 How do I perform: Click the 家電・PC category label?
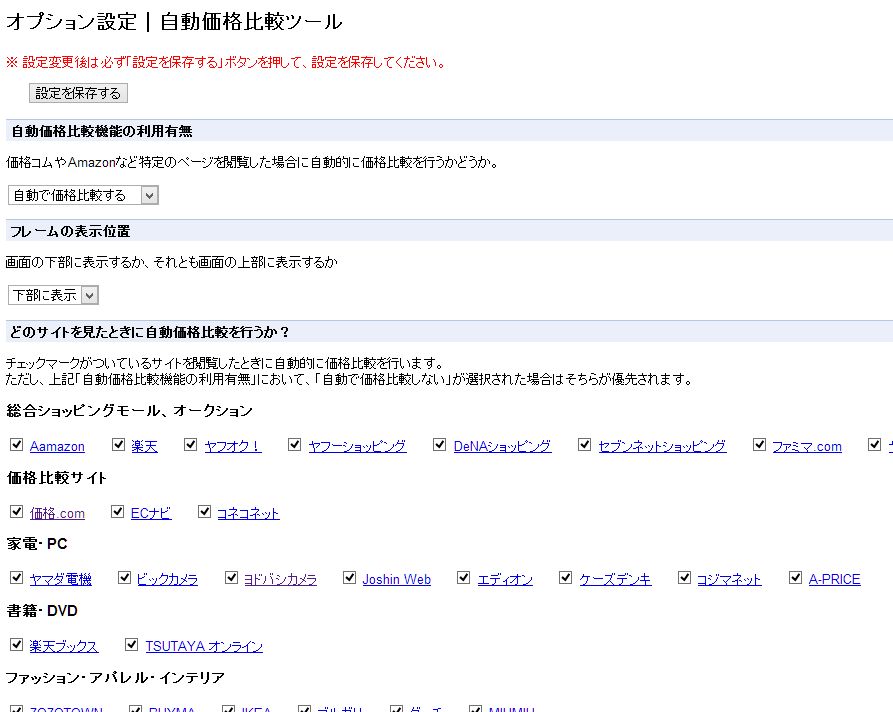[x=37, y=544]
